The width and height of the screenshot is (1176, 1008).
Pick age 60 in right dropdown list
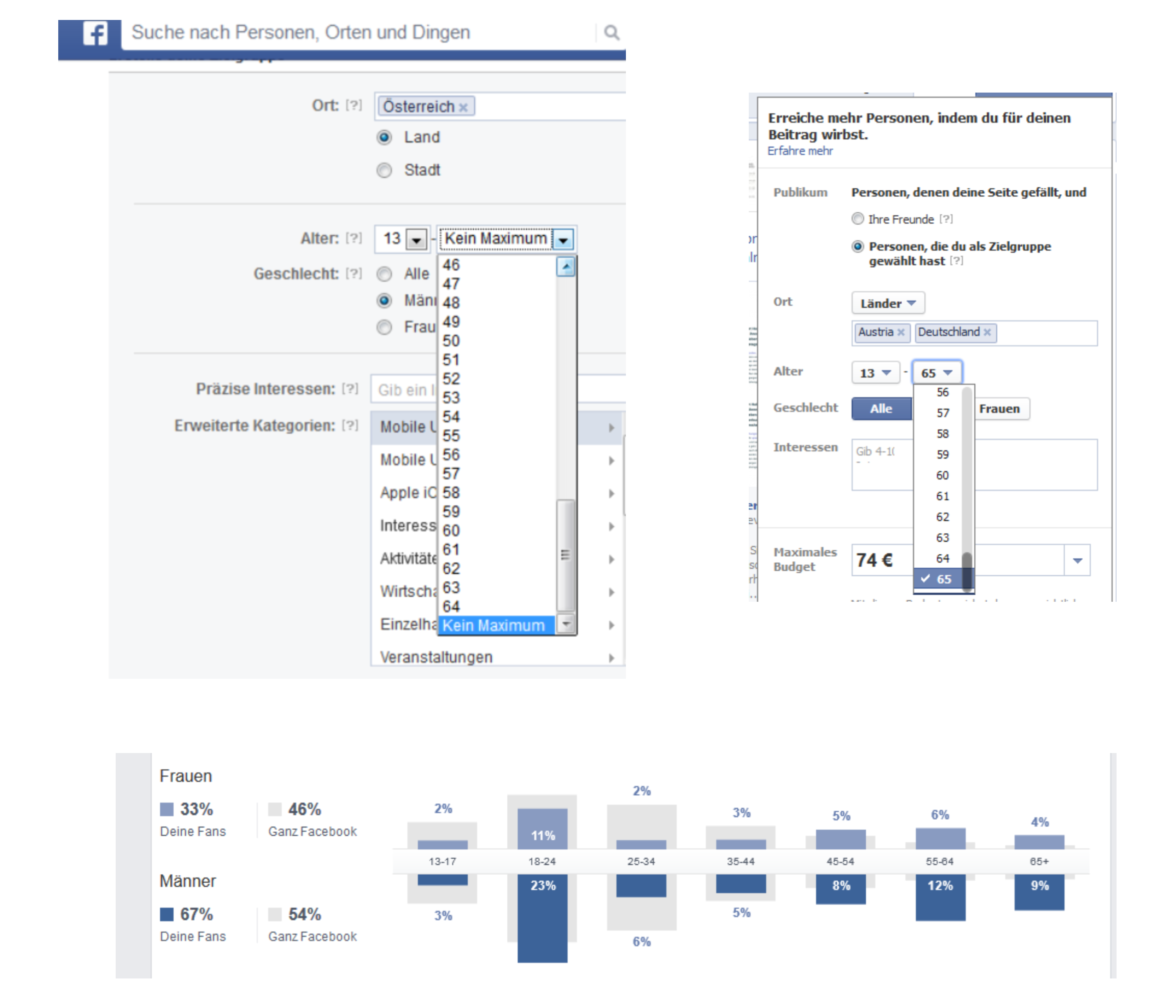pos(942,475)
